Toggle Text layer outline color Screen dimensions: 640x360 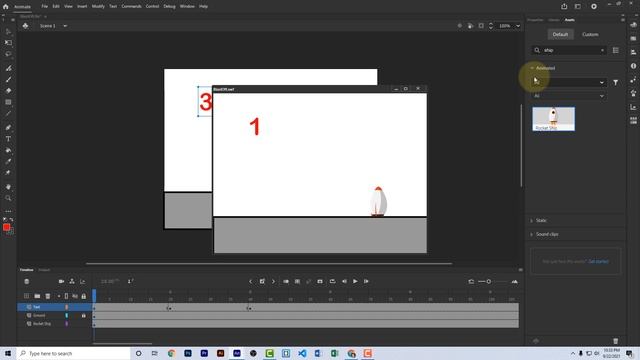pyautogui.click(x=67, y=307)
